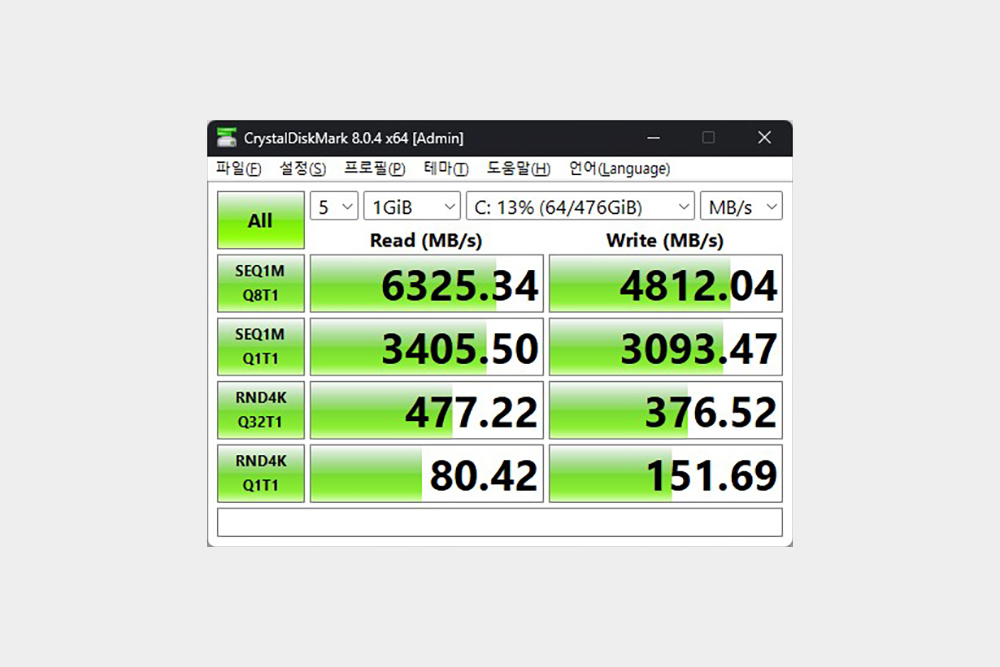Viewport: 1000px width, 667px height.
Task: Click the empty comment field at bottom
Action: click(500, 522)
